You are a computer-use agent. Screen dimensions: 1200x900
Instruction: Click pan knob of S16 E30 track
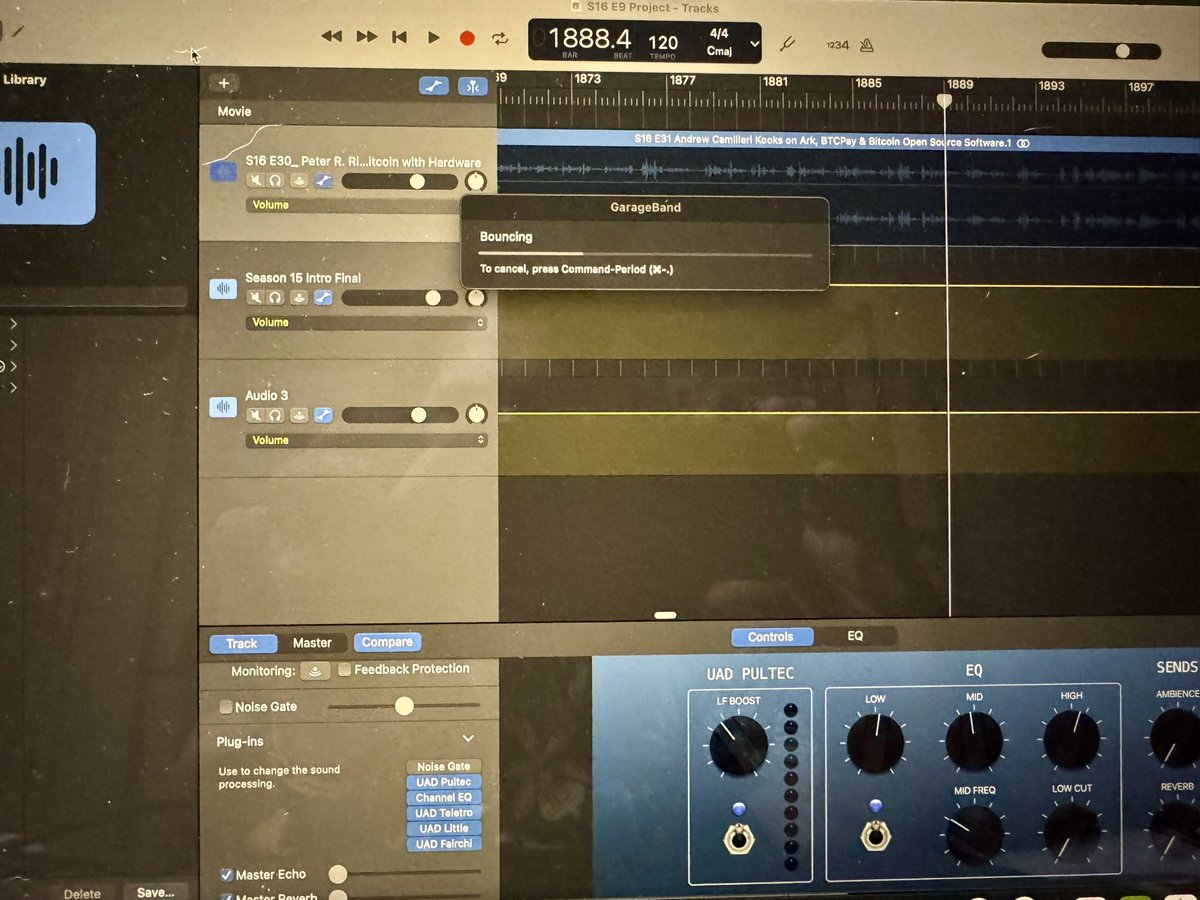(x=476, y=181)
